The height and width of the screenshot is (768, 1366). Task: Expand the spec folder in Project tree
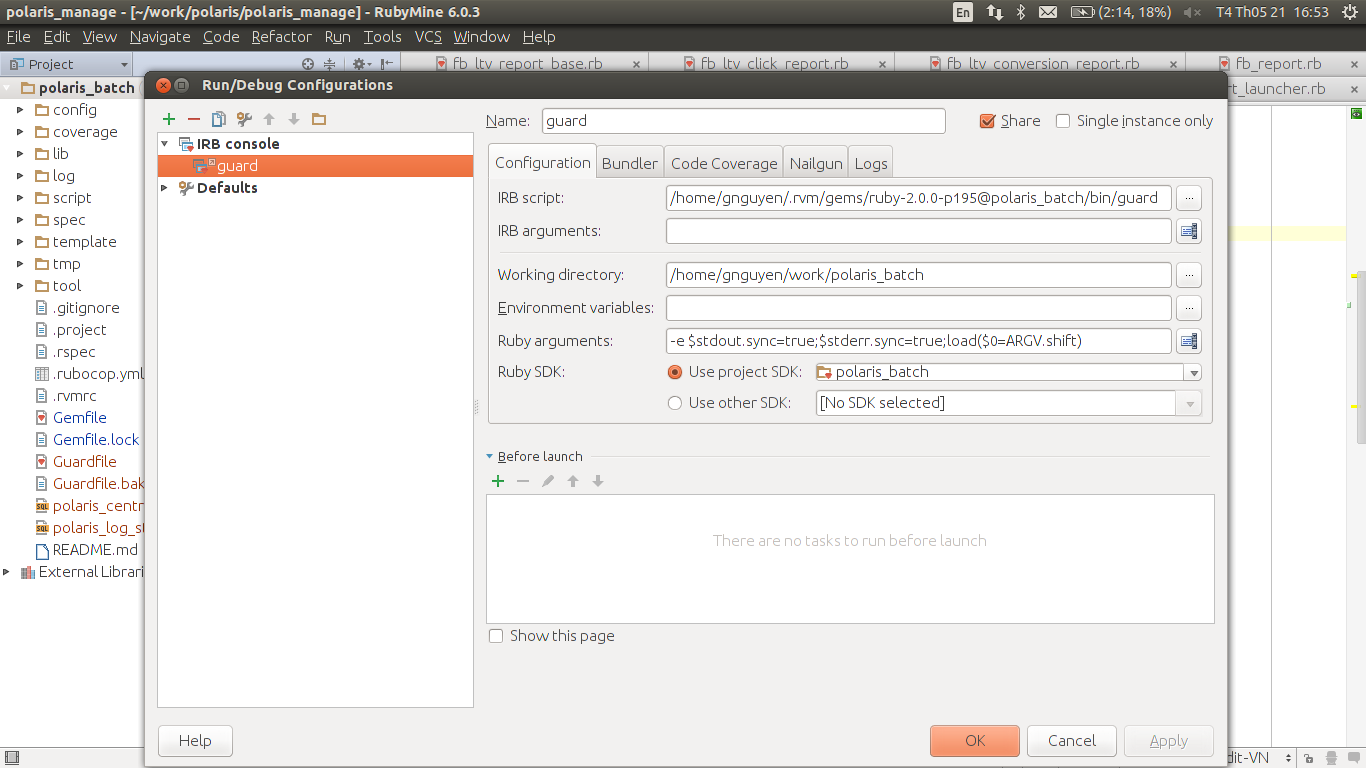tap(20, 220)
